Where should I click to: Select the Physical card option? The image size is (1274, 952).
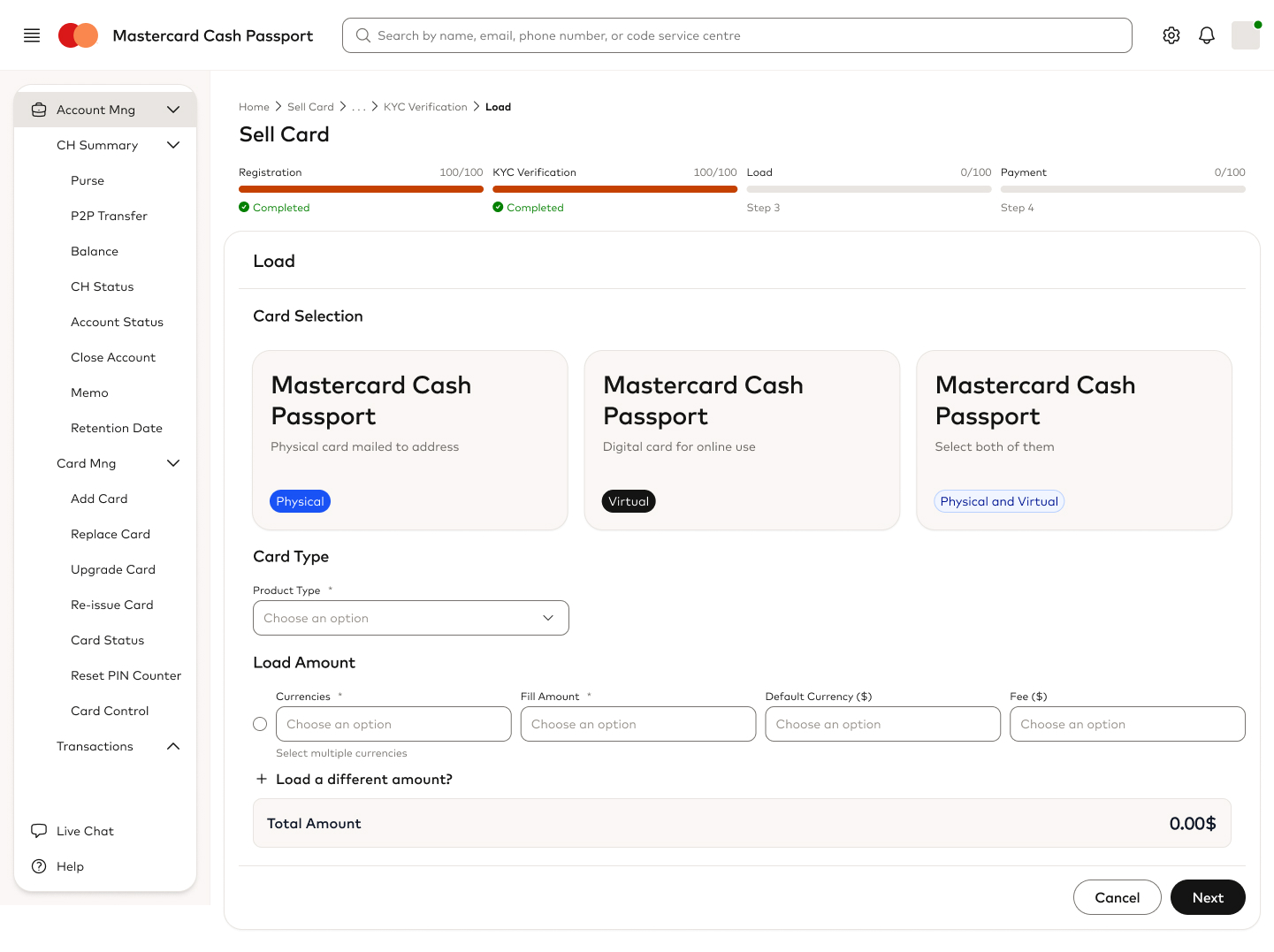coord(410,440)
